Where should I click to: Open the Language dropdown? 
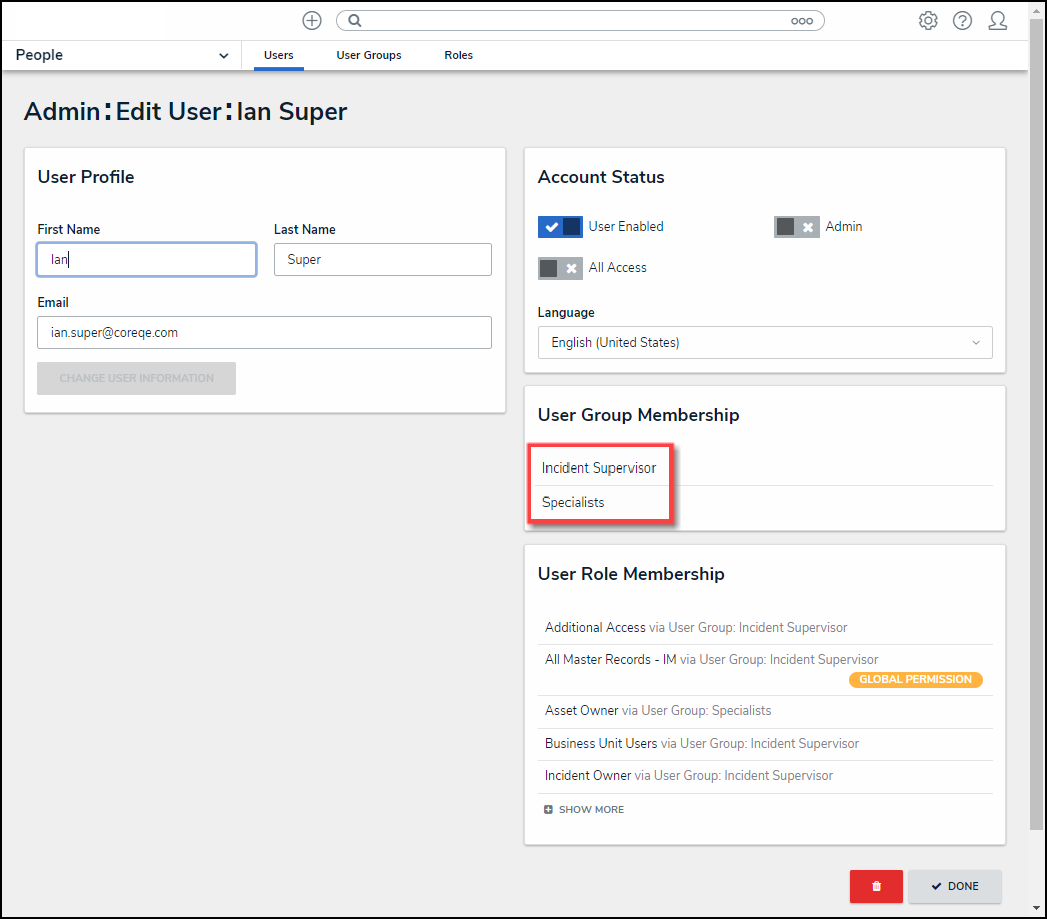[765, 342]
